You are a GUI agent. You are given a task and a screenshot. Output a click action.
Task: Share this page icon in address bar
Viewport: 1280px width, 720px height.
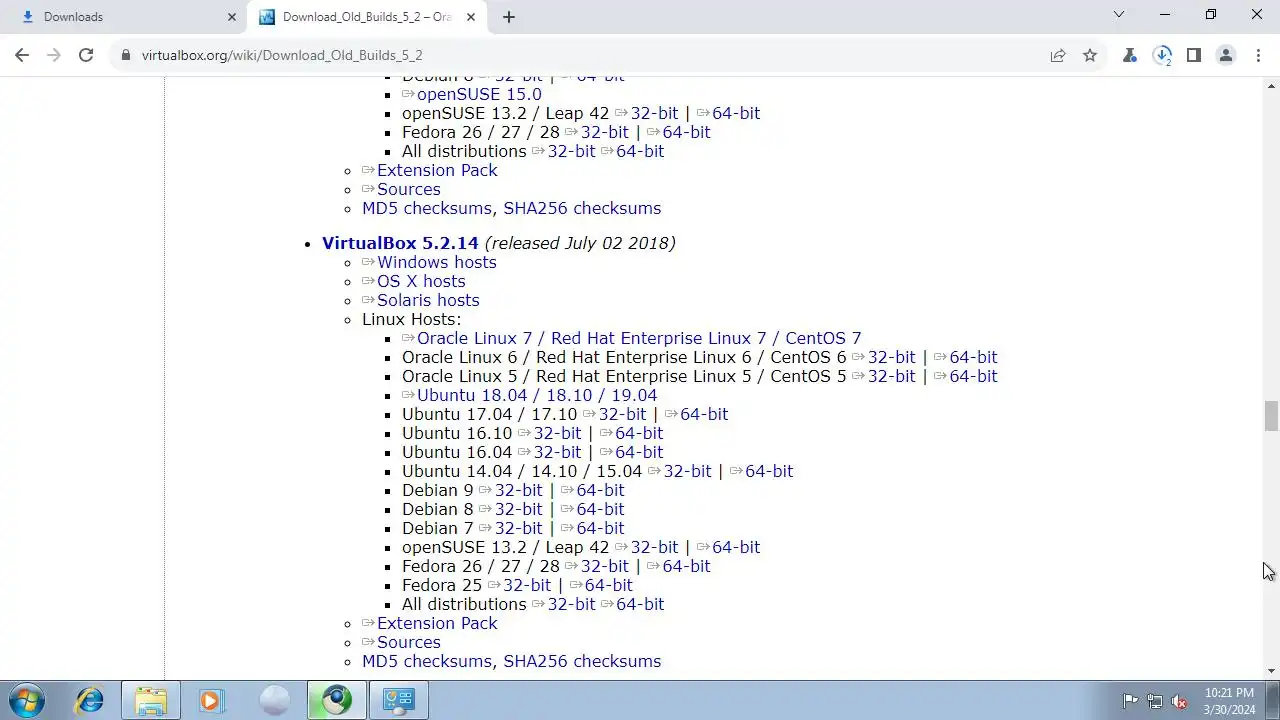pos(1058,55)
